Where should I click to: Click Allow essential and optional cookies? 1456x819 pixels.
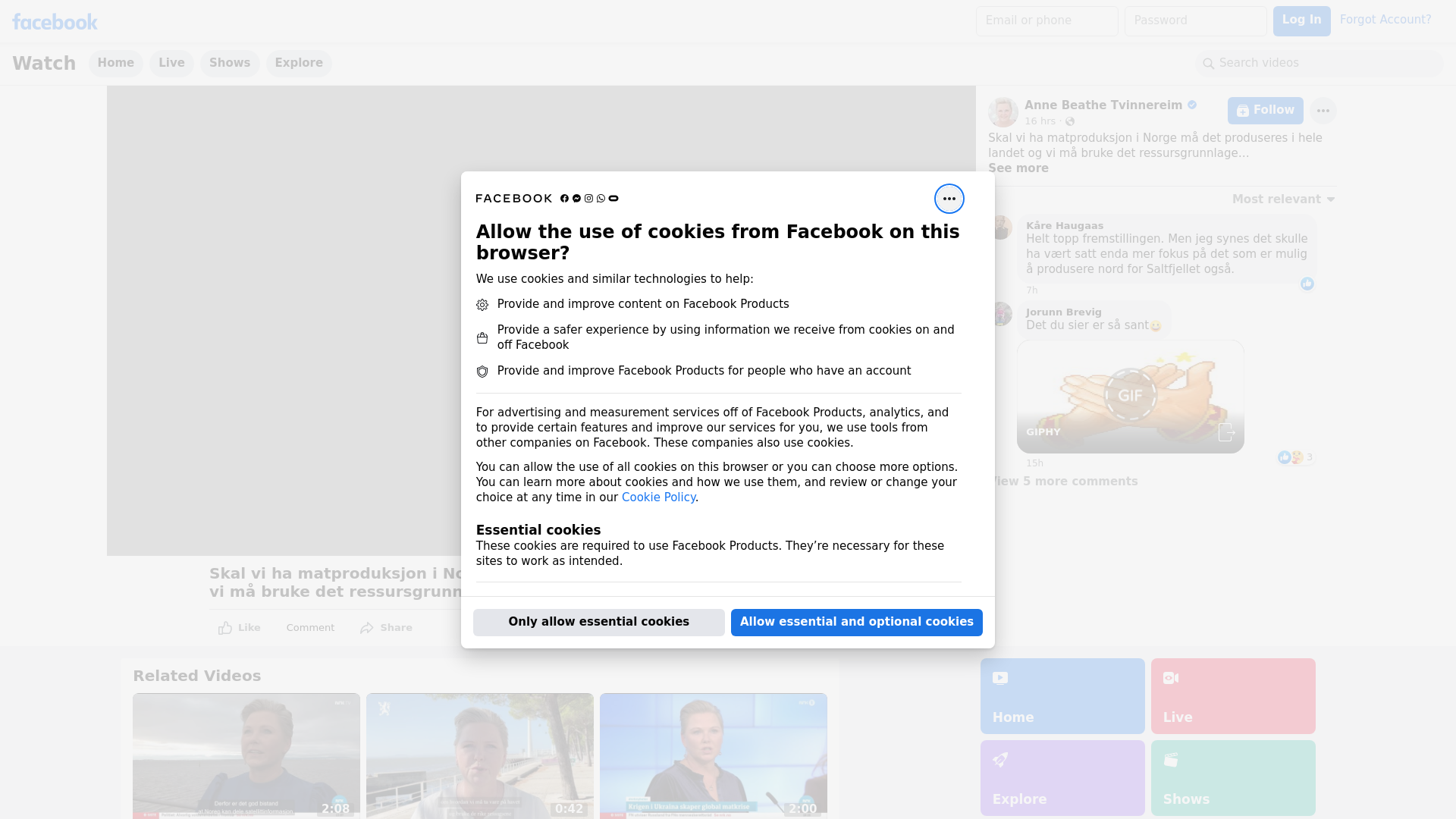pyautogui.click(x=857, y=623)
